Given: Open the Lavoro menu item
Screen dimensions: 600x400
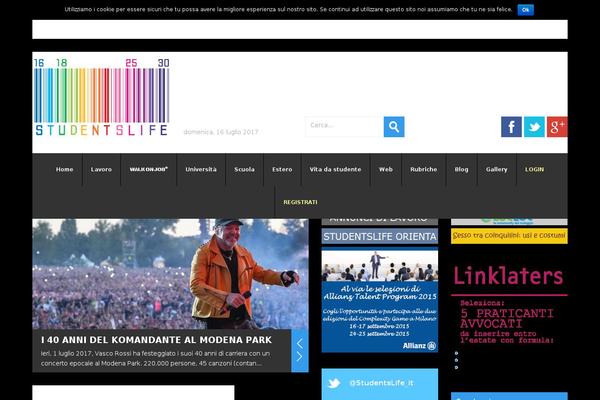Looking at the screenshot, I should point(101,169).
